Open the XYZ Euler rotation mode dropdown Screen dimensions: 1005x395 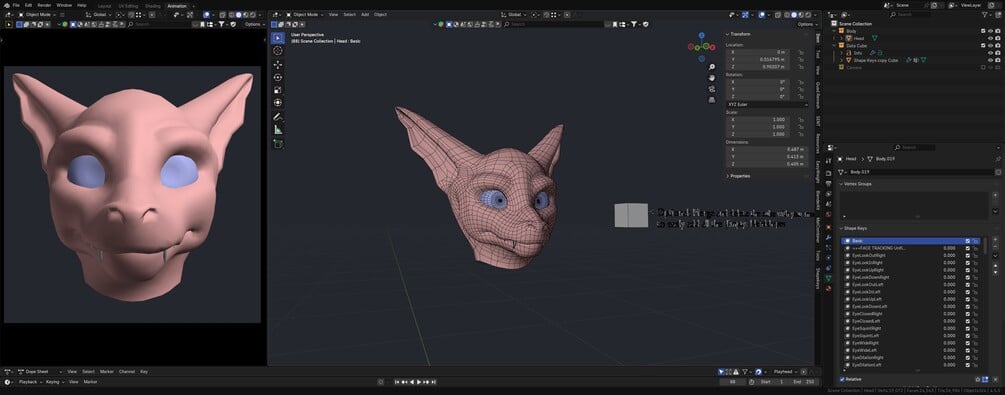[x=767, y=105]
